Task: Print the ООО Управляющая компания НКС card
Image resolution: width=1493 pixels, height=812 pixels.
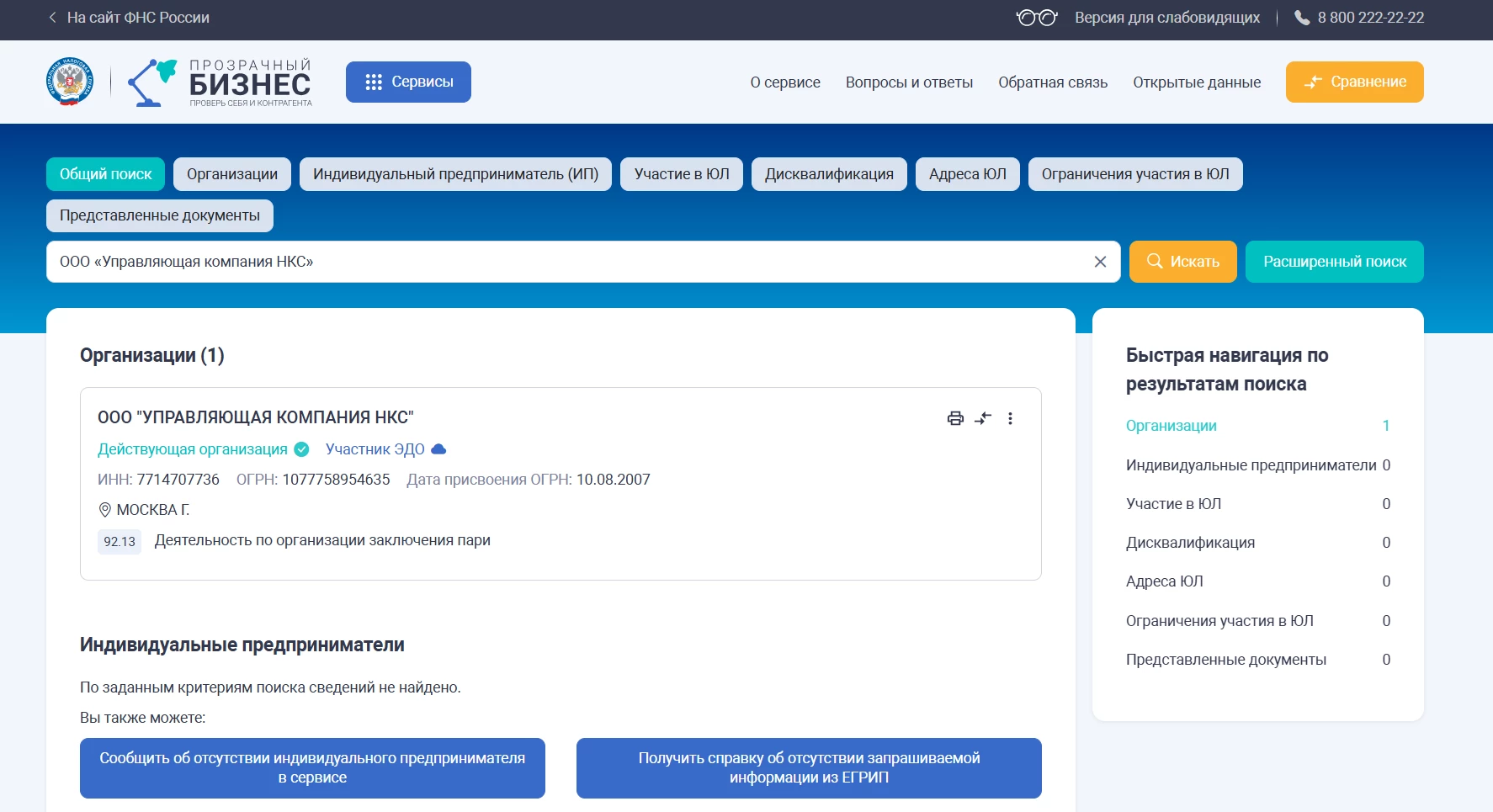Action: pyautogui.click(x=955, y=418)
